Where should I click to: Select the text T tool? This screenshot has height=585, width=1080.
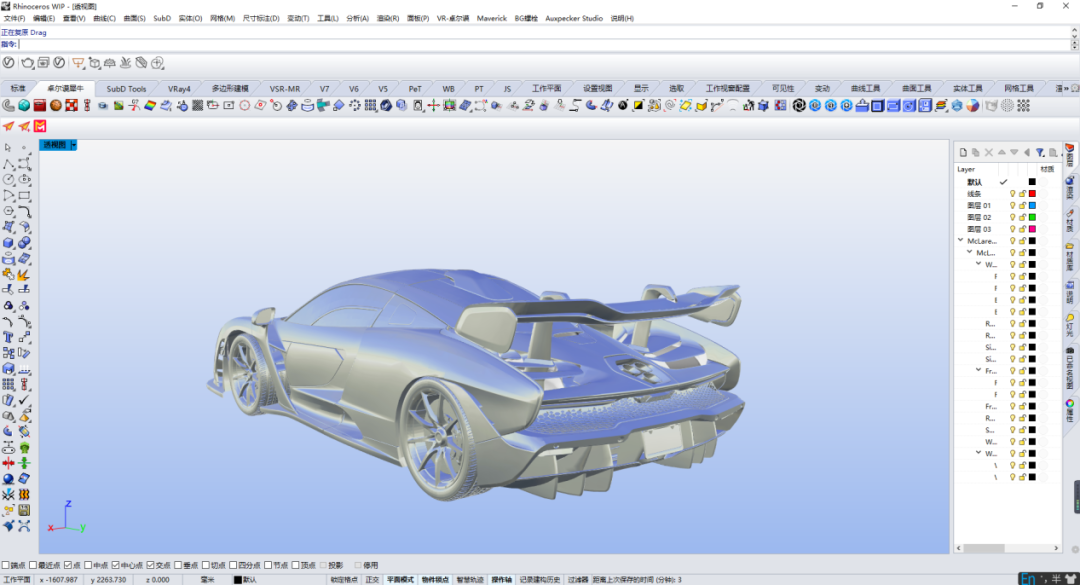point(8,337)
